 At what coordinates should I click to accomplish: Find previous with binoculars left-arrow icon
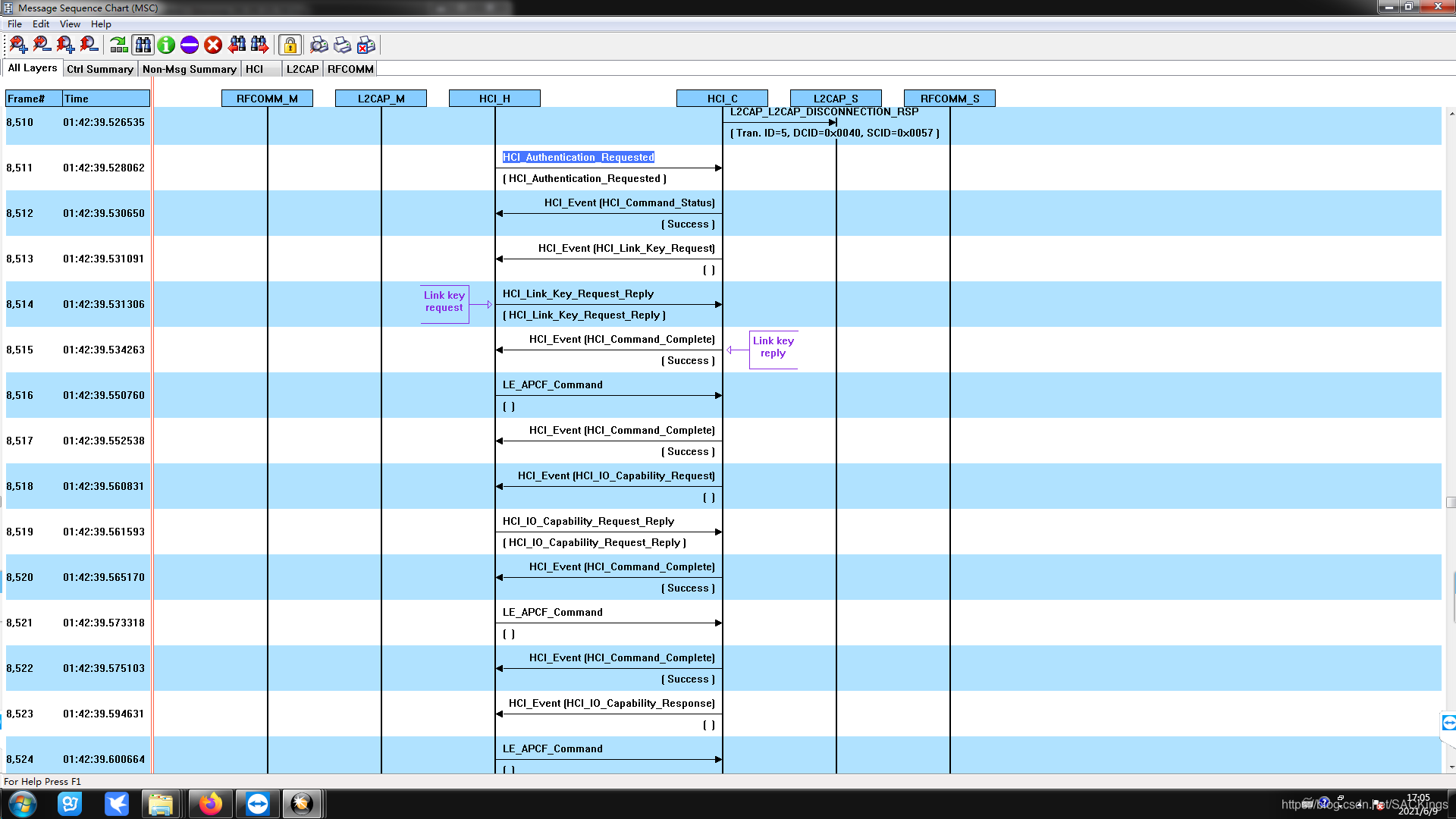point(237,45)
